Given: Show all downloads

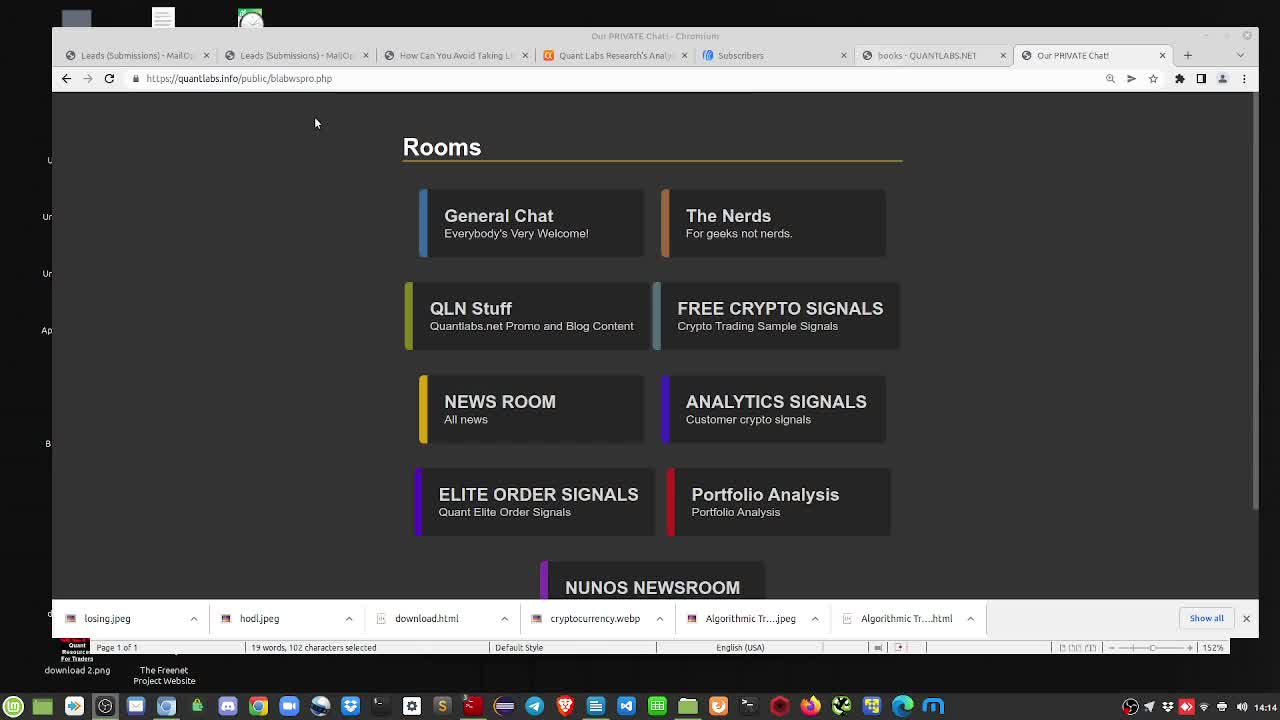Looking at the screenshot, I should click(x=1206, y=618).
